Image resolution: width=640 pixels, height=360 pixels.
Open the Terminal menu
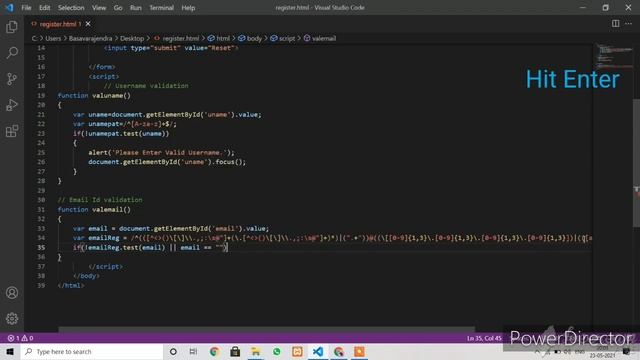click(162, 8)
